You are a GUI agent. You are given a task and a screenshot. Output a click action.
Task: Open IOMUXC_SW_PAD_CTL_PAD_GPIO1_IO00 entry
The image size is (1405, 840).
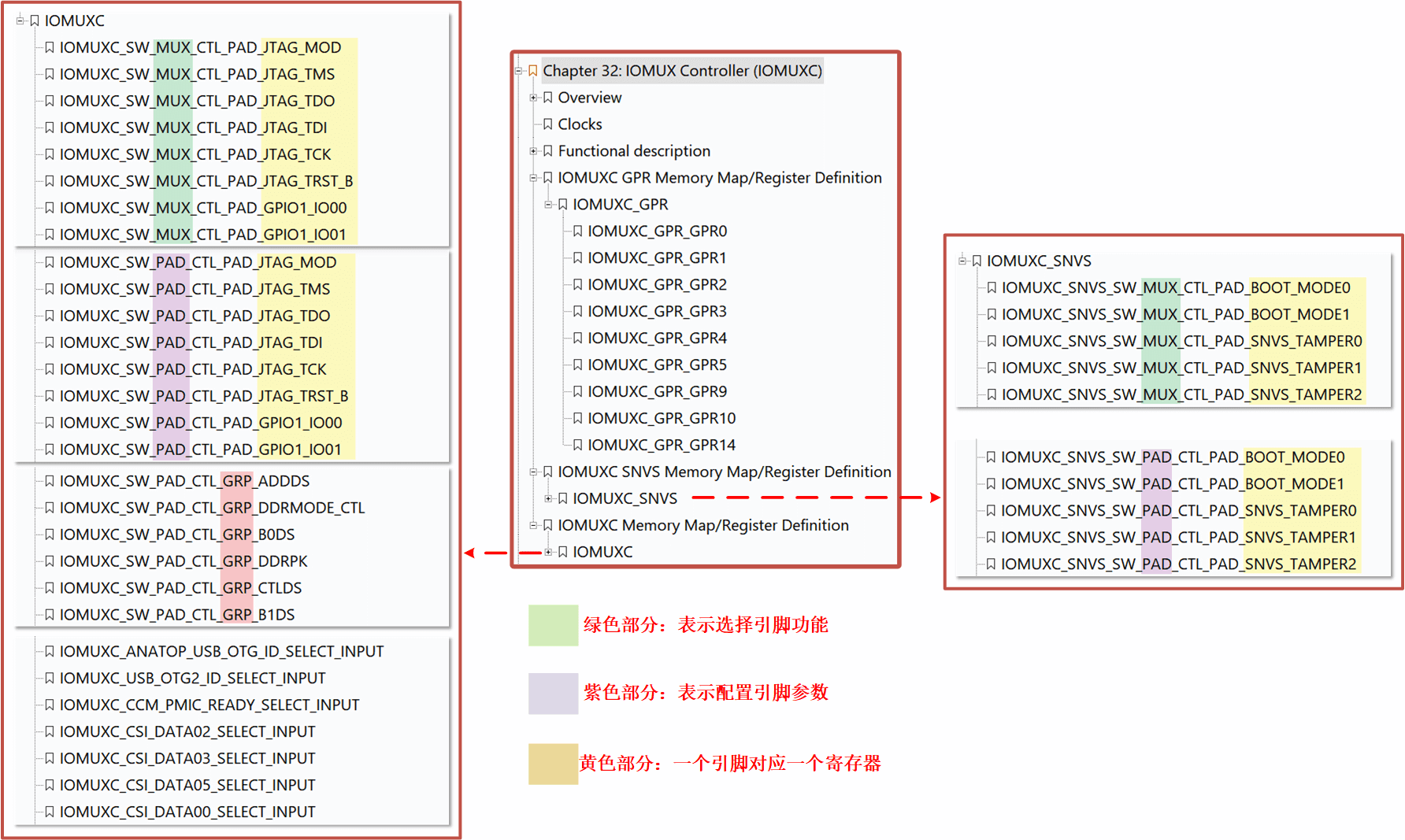click(x=200, y=423)
